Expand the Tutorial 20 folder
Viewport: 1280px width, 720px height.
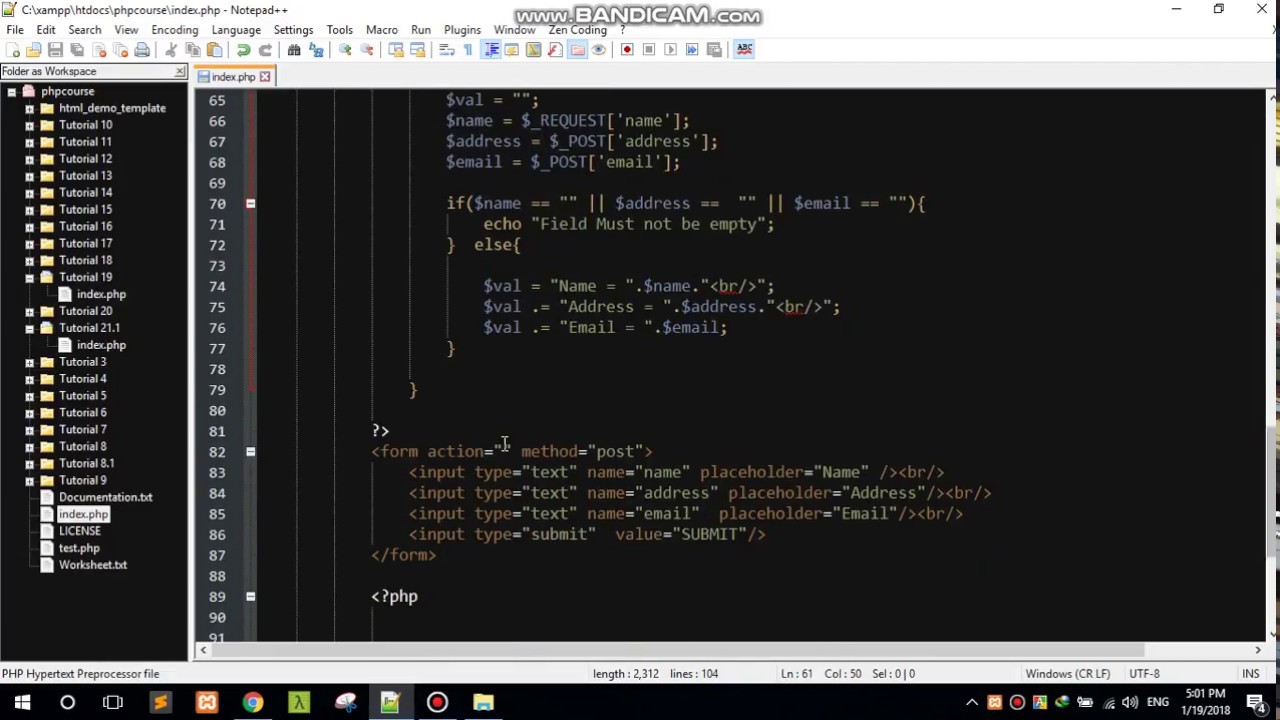[29, 311]
